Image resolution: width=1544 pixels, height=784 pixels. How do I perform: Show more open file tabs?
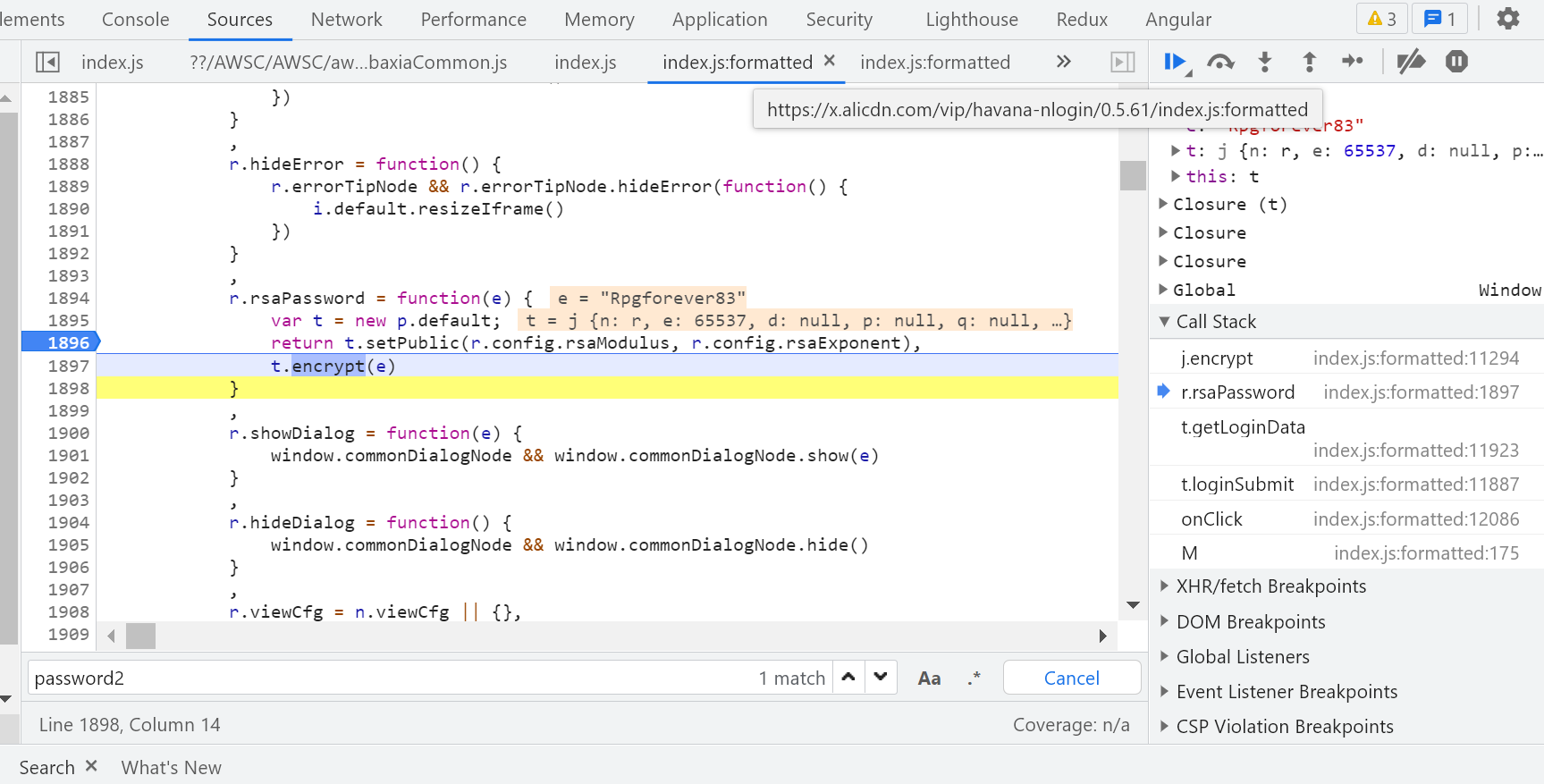1063,62
